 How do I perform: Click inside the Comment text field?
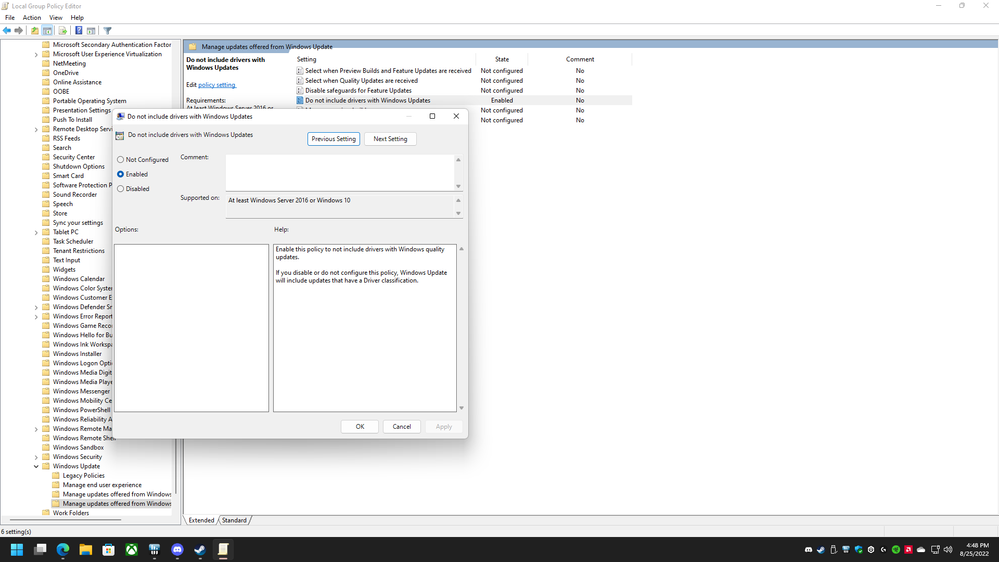click(340, 173)
